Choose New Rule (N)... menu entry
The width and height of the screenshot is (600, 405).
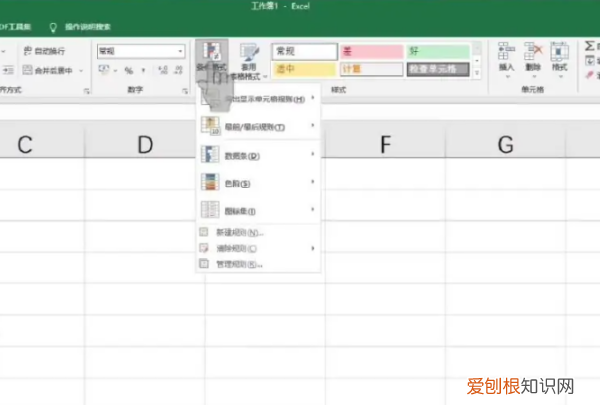258,232
